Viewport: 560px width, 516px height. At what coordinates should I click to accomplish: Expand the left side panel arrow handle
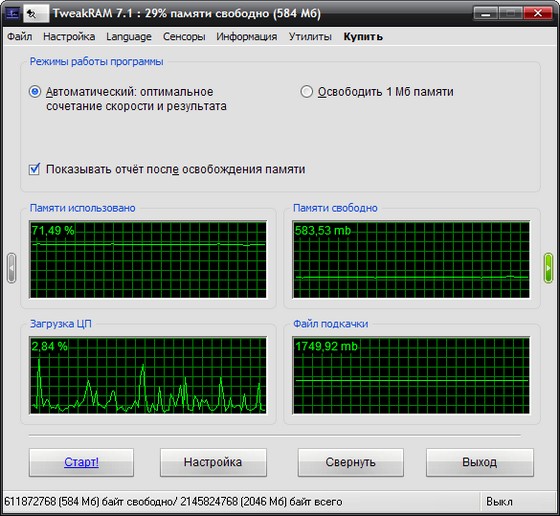click(11, 268)
